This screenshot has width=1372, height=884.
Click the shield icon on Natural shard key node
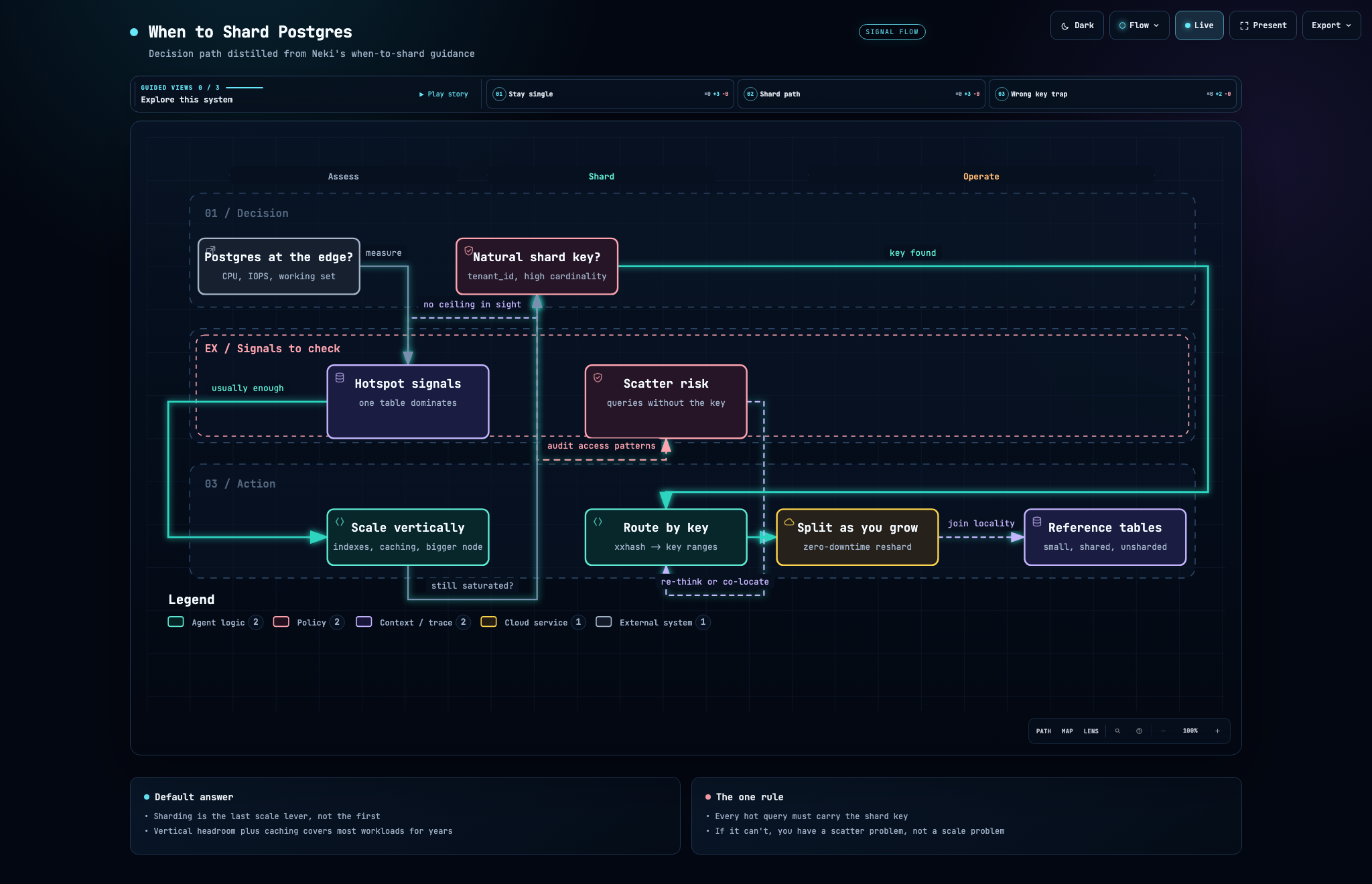click(468, 250)
